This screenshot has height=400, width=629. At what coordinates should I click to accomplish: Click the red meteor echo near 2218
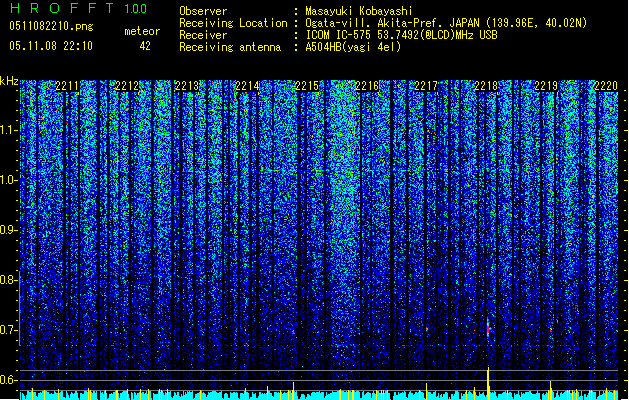click(x=488, y=329)
